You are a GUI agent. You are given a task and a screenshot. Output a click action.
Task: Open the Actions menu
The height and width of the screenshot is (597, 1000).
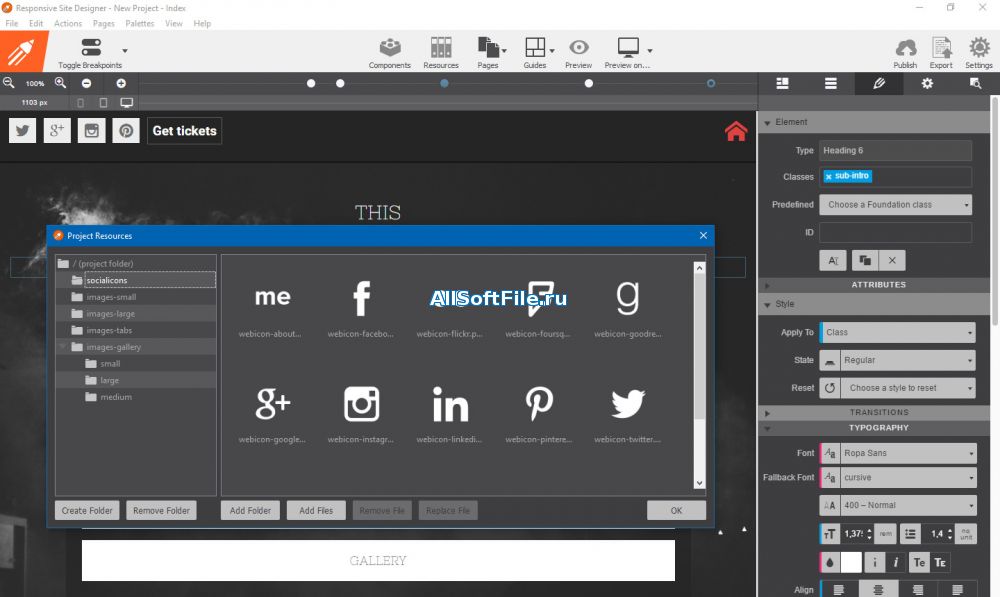[68, 24]
